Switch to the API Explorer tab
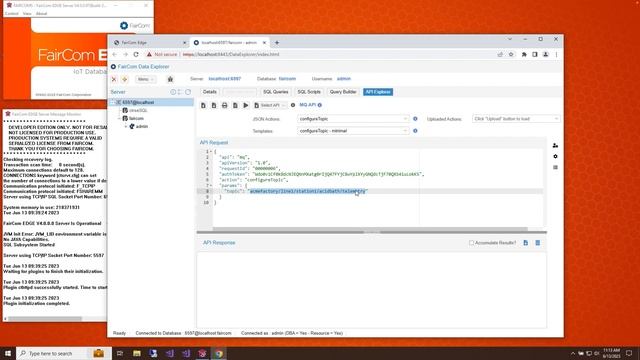Screen dimensions: 640x360 [x=378, y=92]
